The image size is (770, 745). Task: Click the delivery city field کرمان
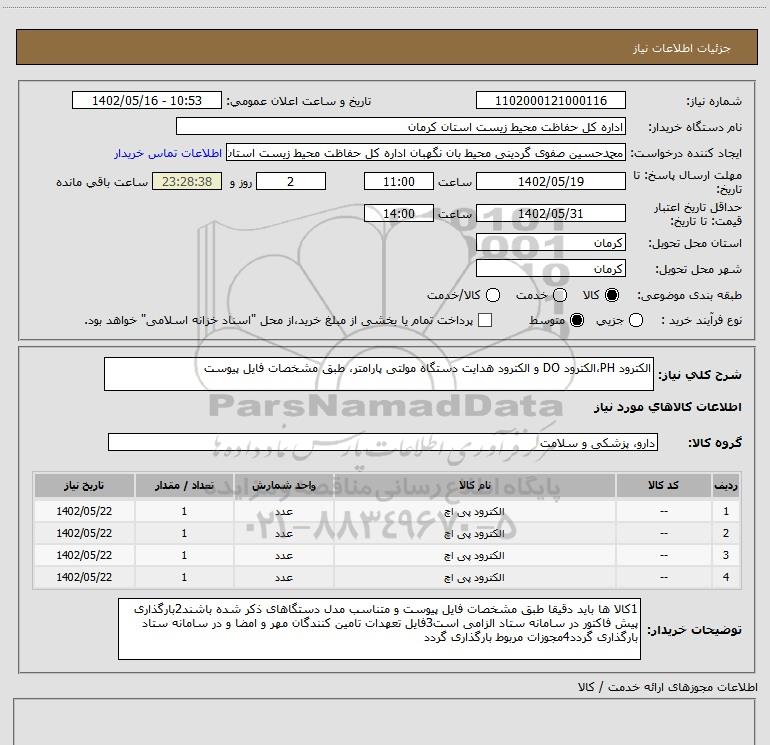click(x=550, y=269)
